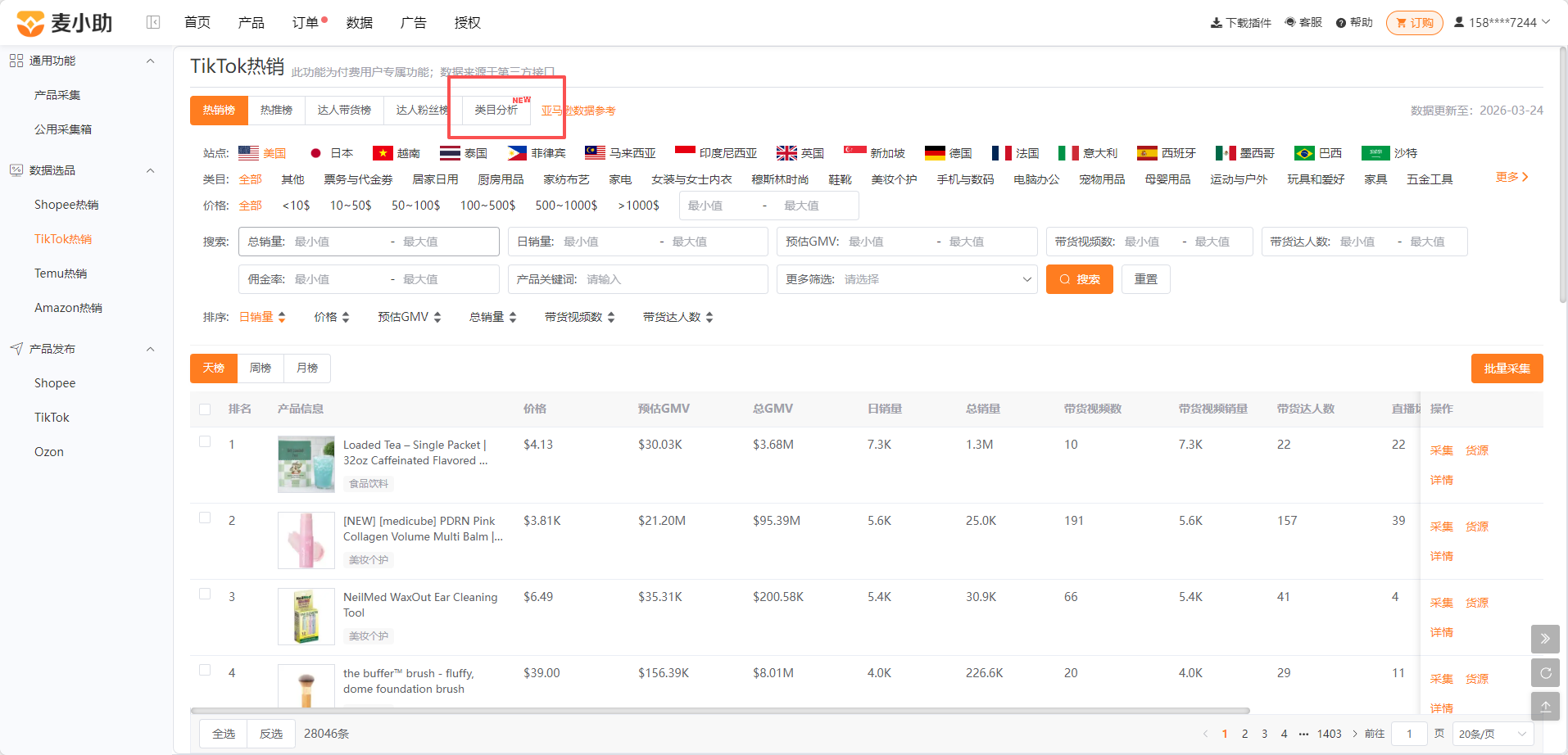Tick the checkbox for rank 2 product

(205, 518)
